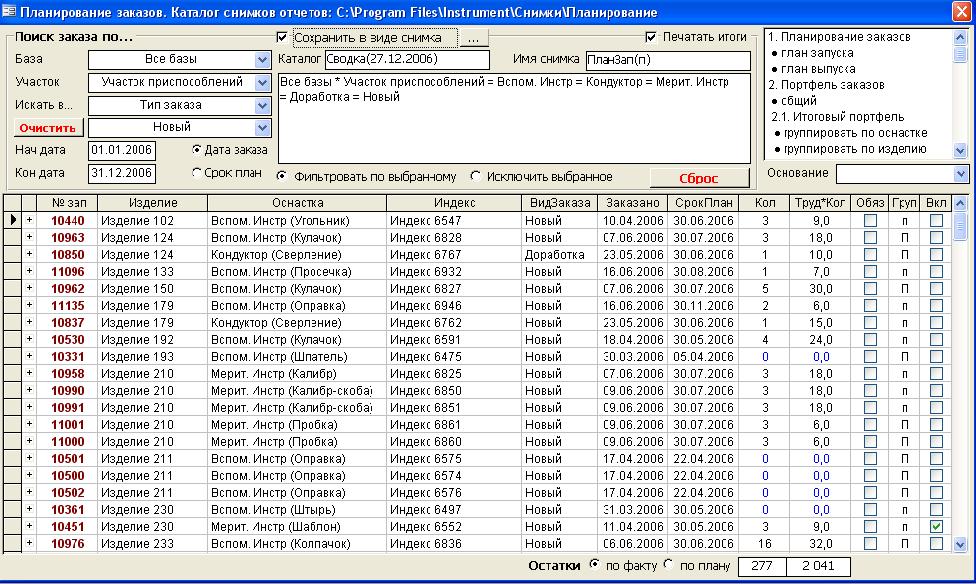Click the Вспом. Инстр (Угольник) cell
The image size is (976, 584).
tap(297, 220)
